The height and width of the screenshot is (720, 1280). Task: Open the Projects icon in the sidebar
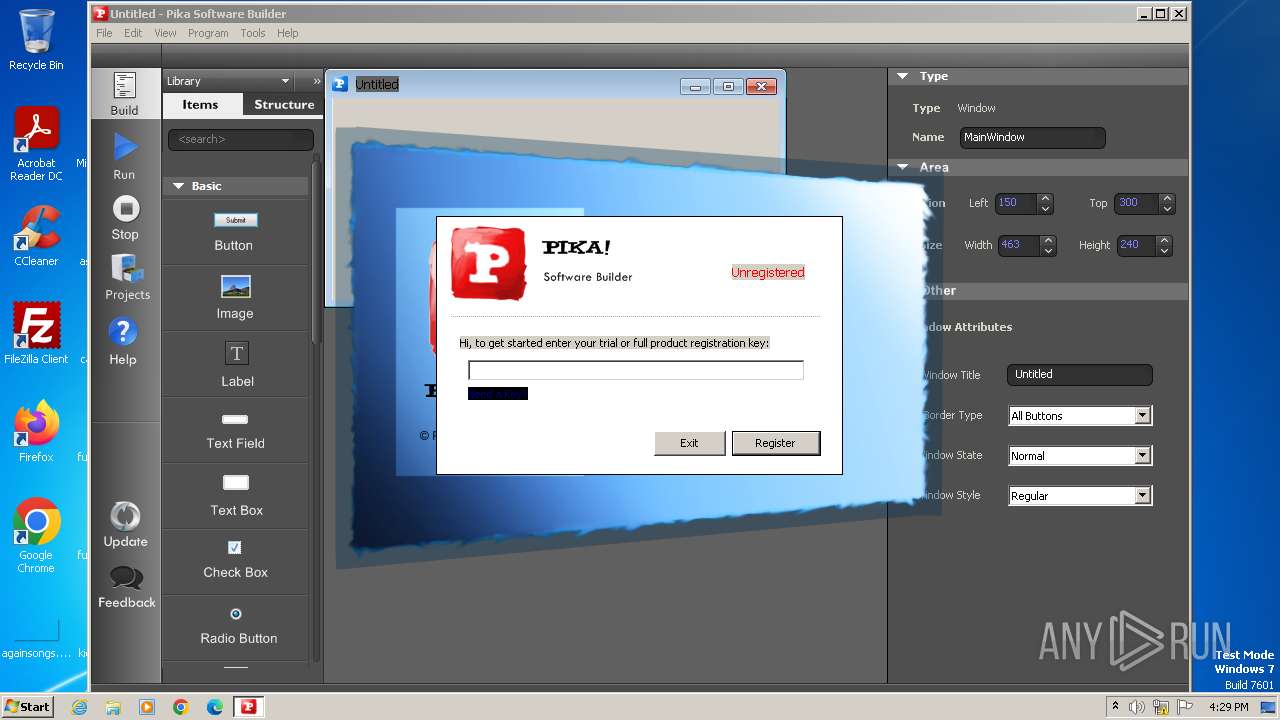127,277
